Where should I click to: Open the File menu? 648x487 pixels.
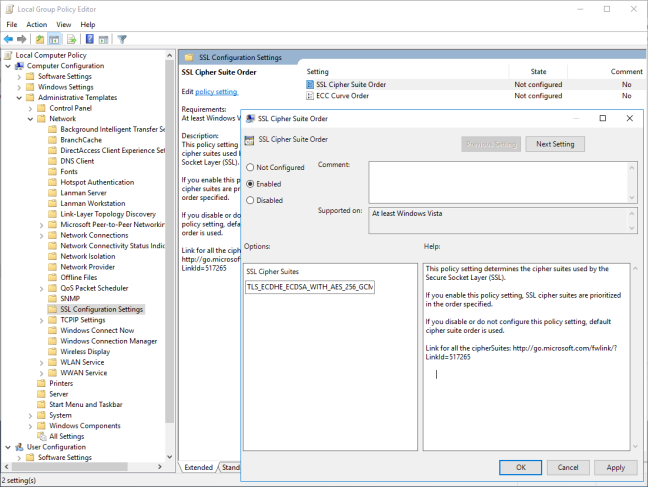point(12,24)
